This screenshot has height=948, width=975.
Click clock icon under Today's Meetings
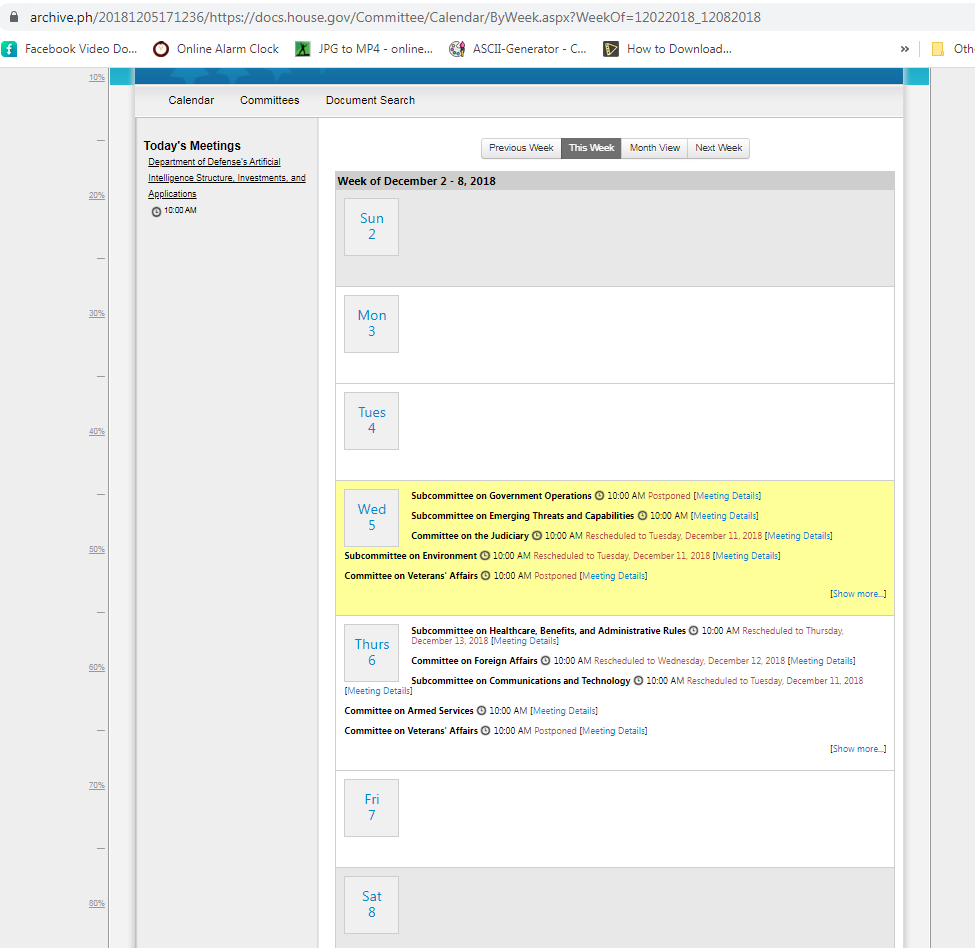pyautogui.click(x=157, y=211)
